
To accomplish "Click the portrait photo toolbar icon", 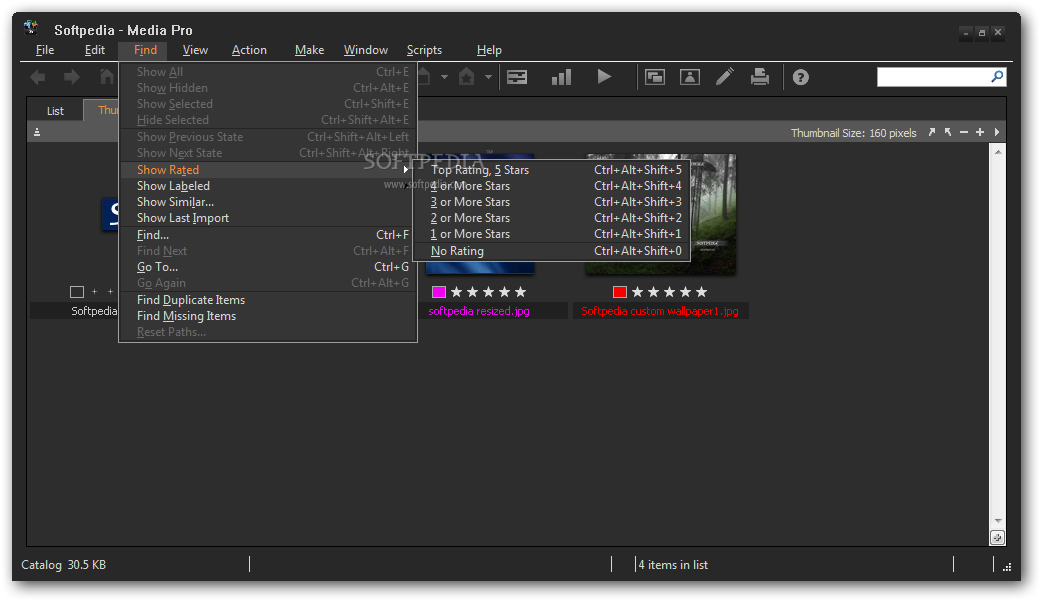I will 690,77.
